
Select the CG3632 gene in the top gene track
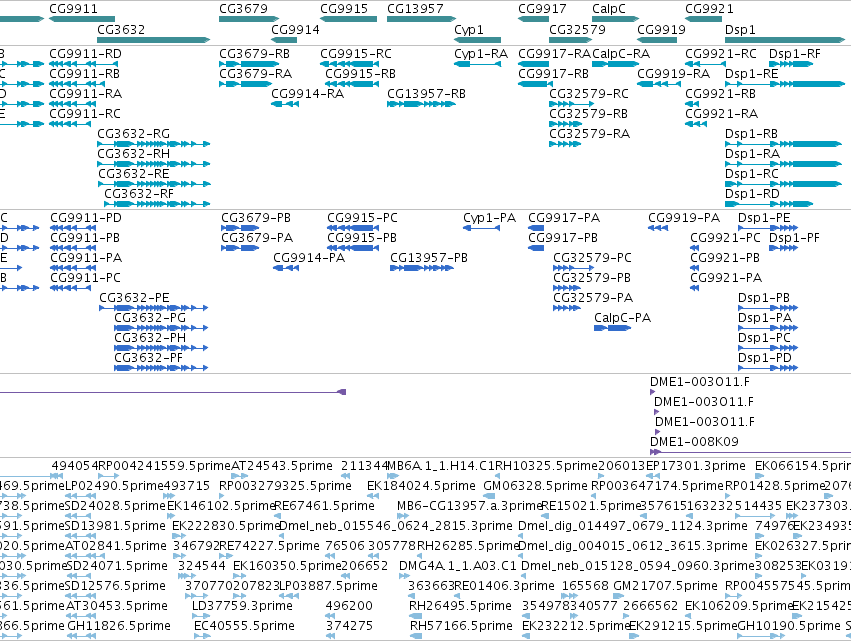click(x=154, y=40)
